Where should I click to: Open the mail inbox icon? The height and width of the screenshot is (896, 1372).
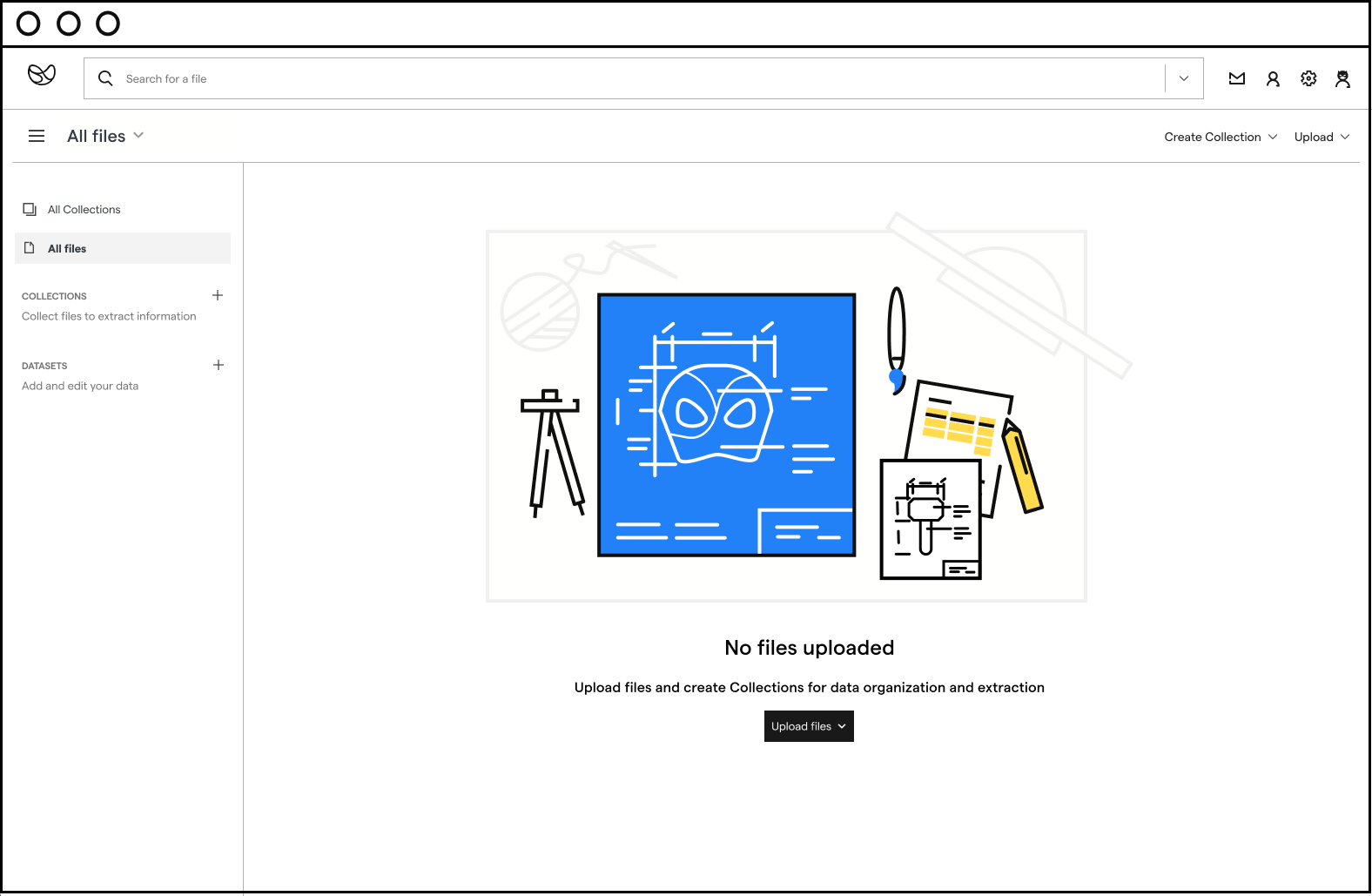pyautogui.click(x=1236, y=78)
